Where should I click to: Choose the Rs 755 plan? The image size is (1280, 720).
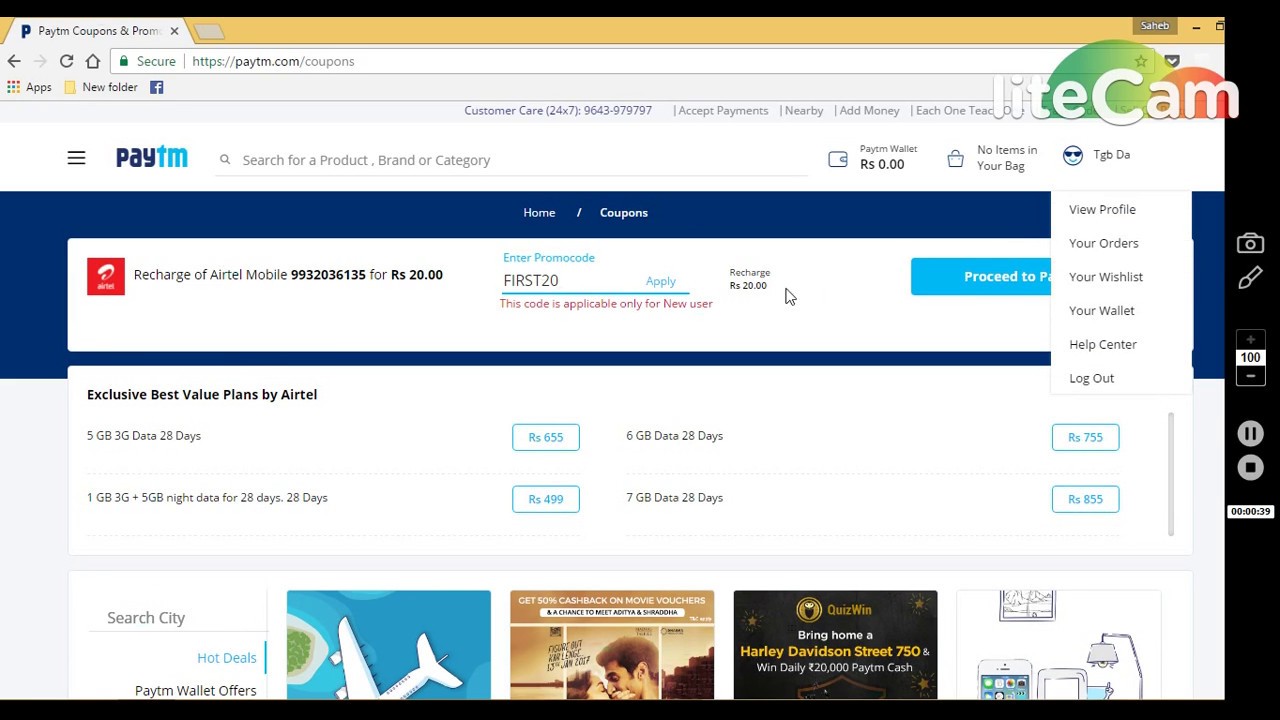1085,437
